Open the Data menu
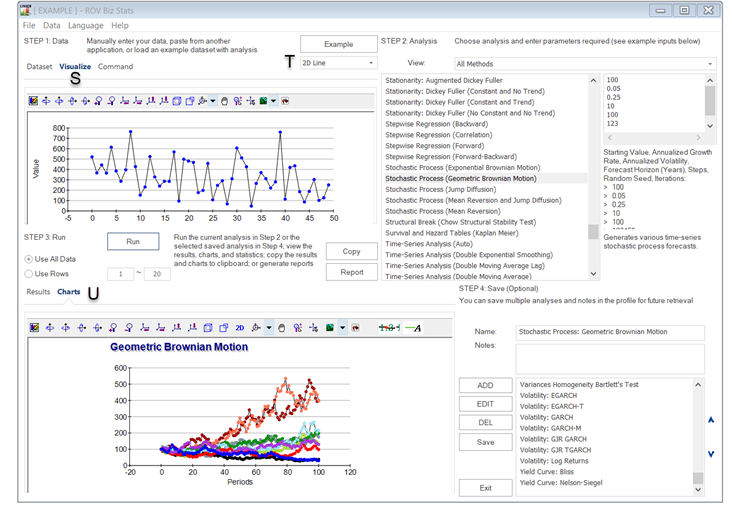The width and height of the screenshot is (732, 512). coord(51,25)
